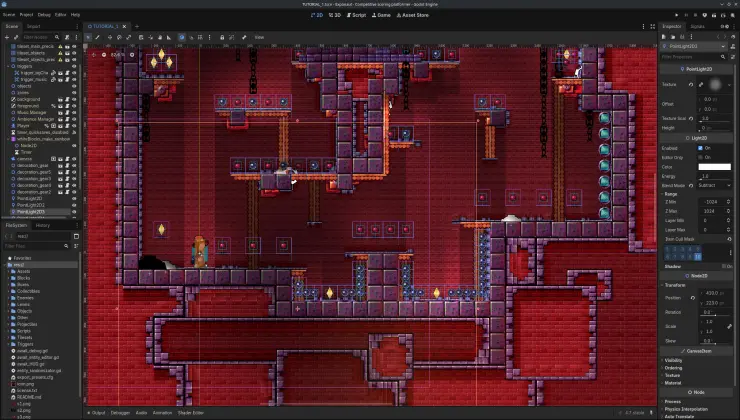Switch to the Import tab

pos(34,26)
